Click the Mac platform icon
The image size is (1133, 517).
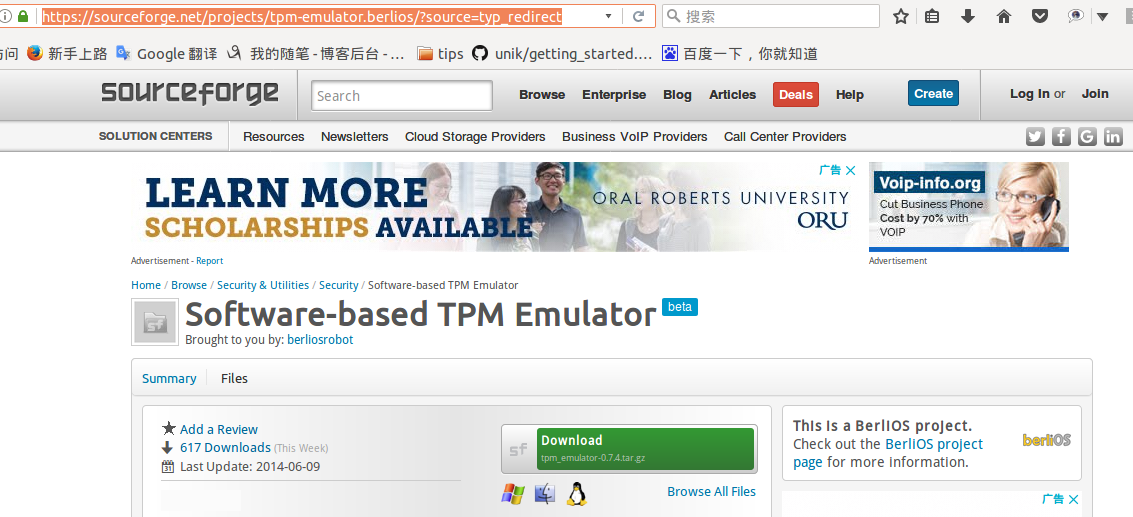[x=544, y=494]
